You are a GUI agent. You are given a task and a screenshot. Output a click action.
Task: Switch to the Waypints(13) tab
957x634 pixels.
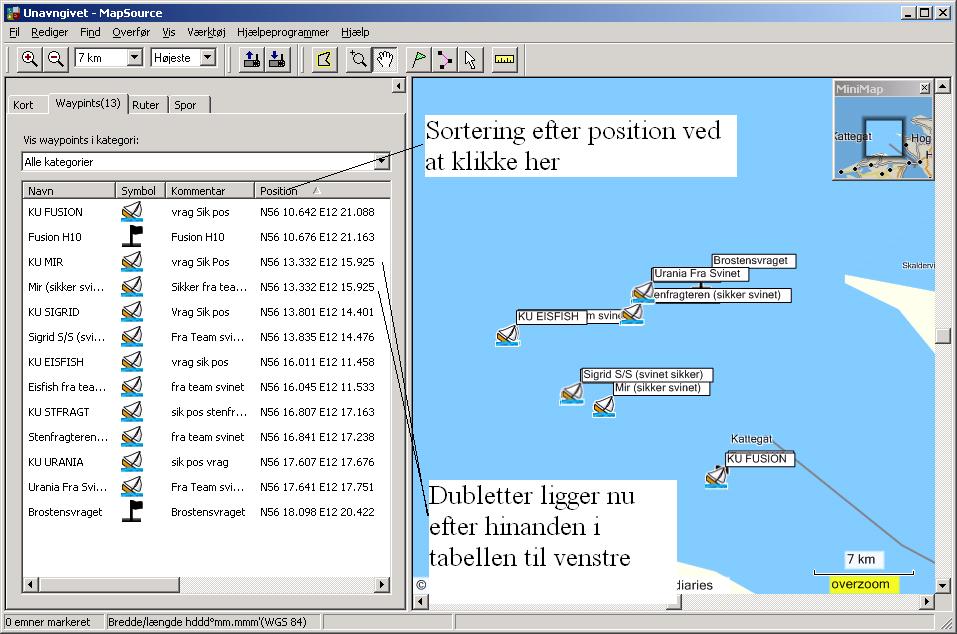point(88,103)
